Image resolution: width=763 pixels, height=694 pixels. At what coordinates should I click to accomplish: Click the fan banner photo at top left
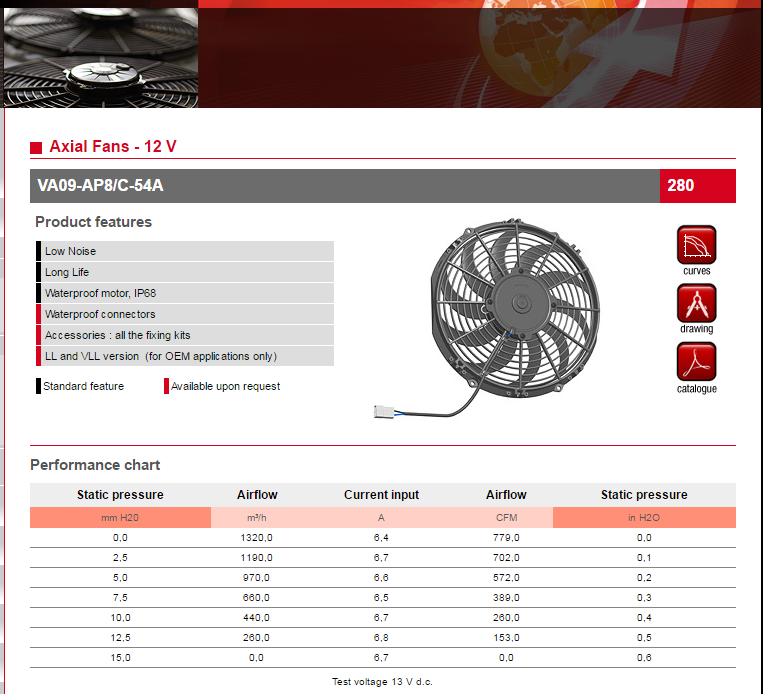pos(101,57)
